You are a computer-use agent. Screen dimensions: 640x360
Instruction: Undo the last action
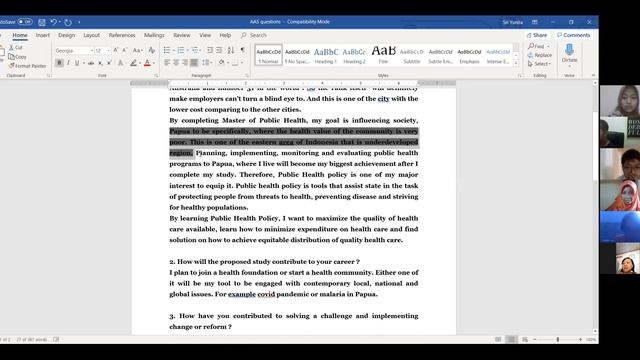click(53, 22)
